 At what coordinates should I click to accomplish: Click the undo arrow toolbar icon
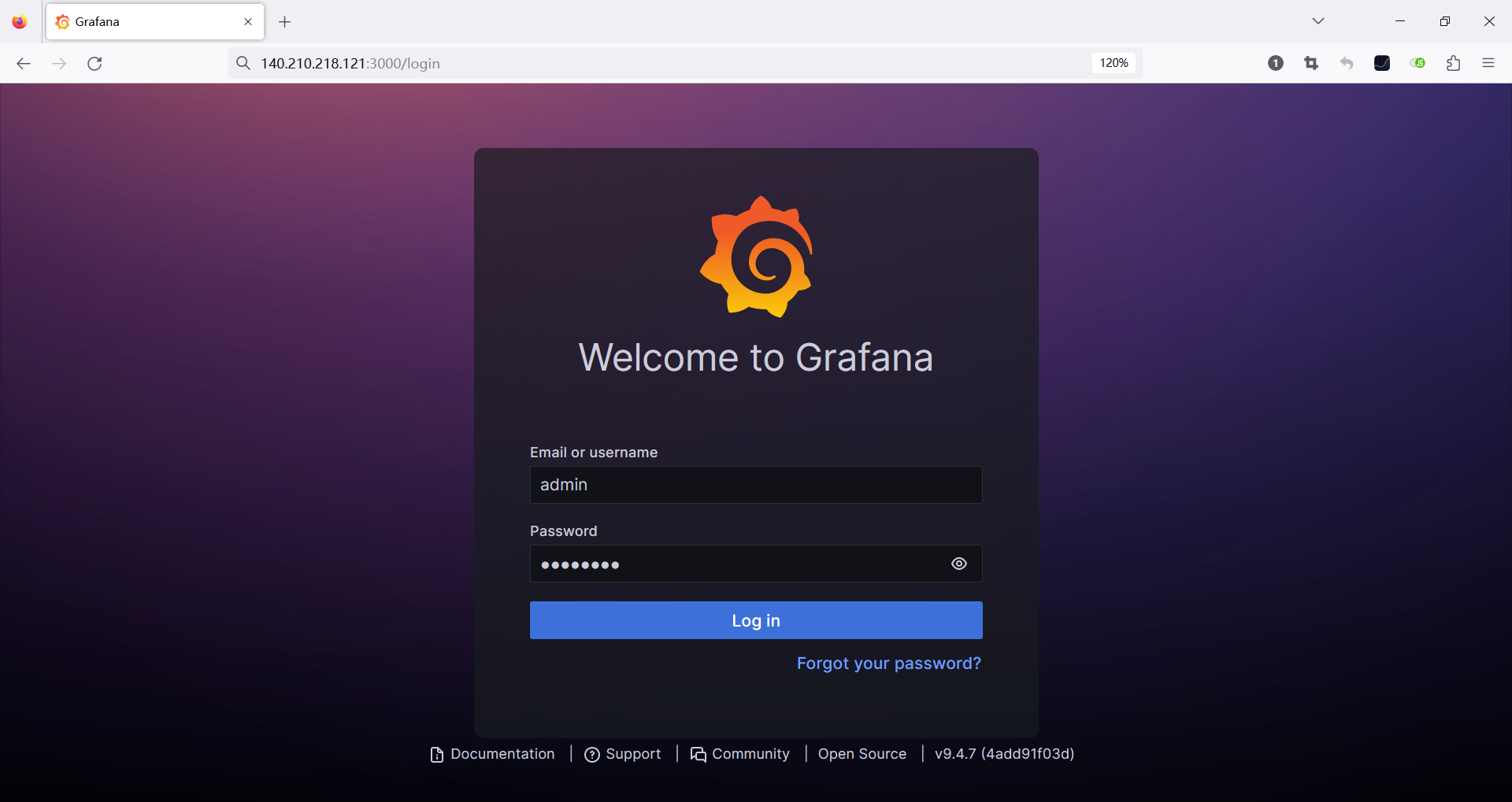[x=1347, y=64]
